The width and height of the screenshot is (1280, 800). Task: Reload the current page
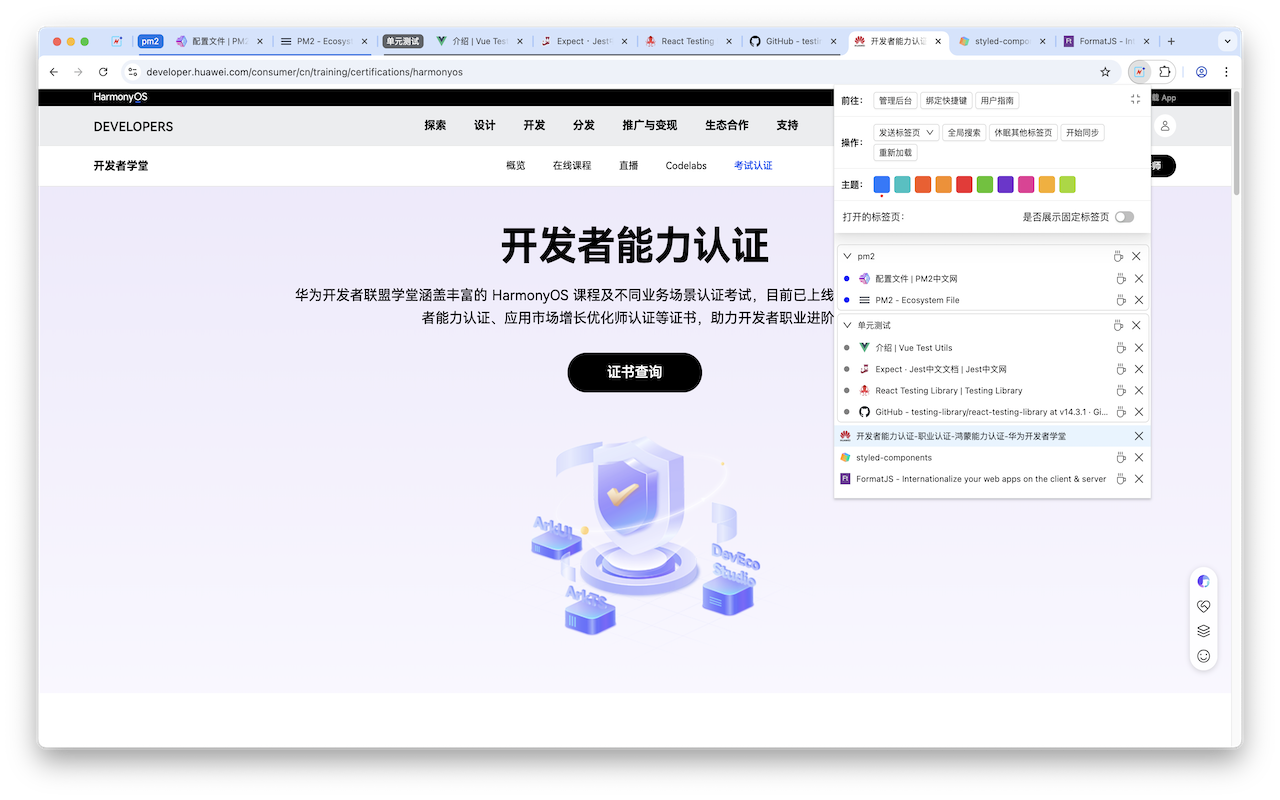coord(103,72)
